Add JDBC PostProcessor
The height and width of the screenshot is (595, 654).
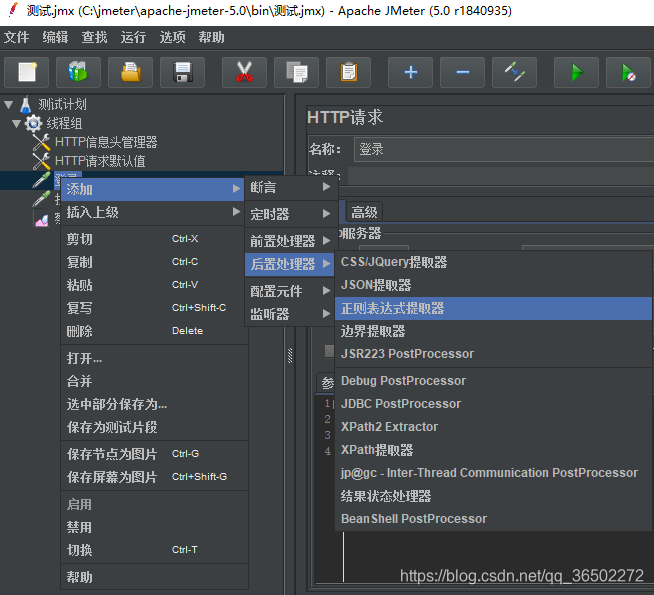point(493,404)
